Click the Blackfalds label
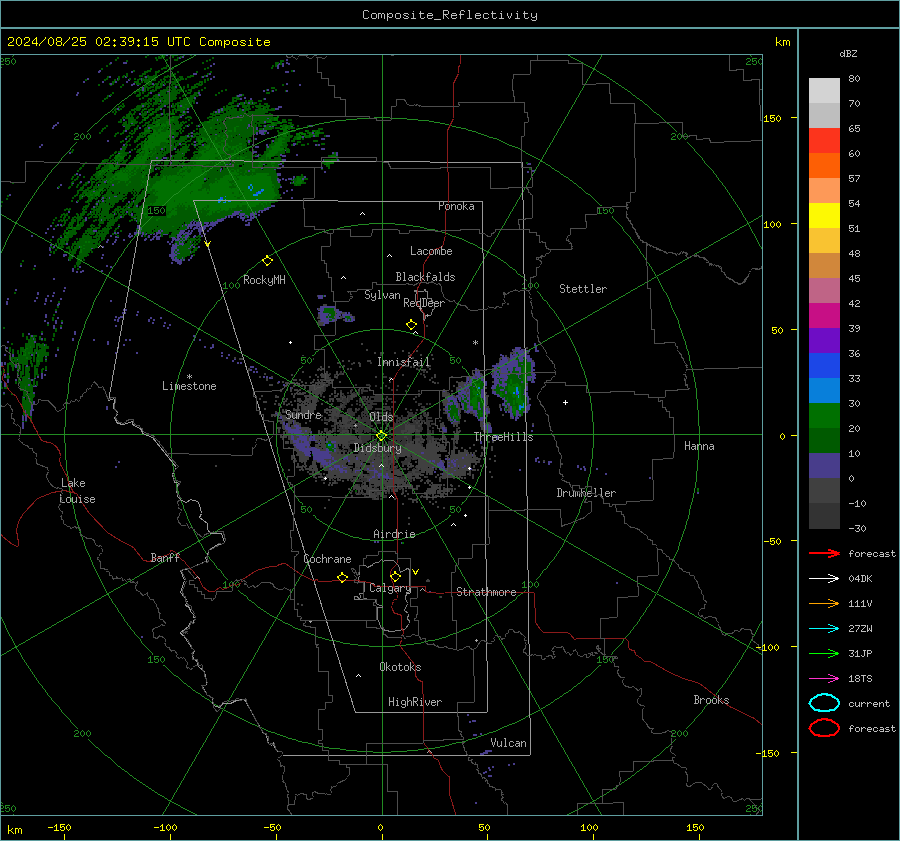 [425, 277]
